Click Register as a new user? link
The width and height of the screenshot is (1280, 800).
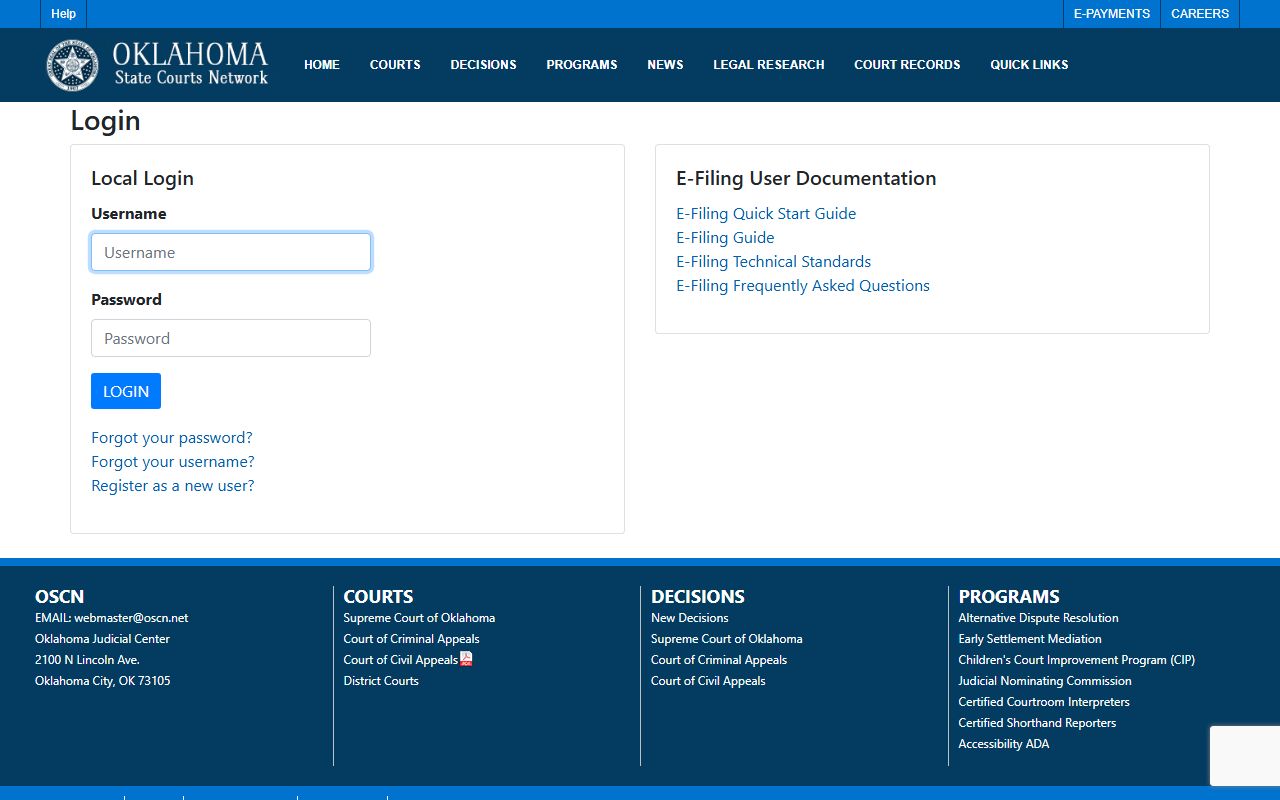coord(173,486)
